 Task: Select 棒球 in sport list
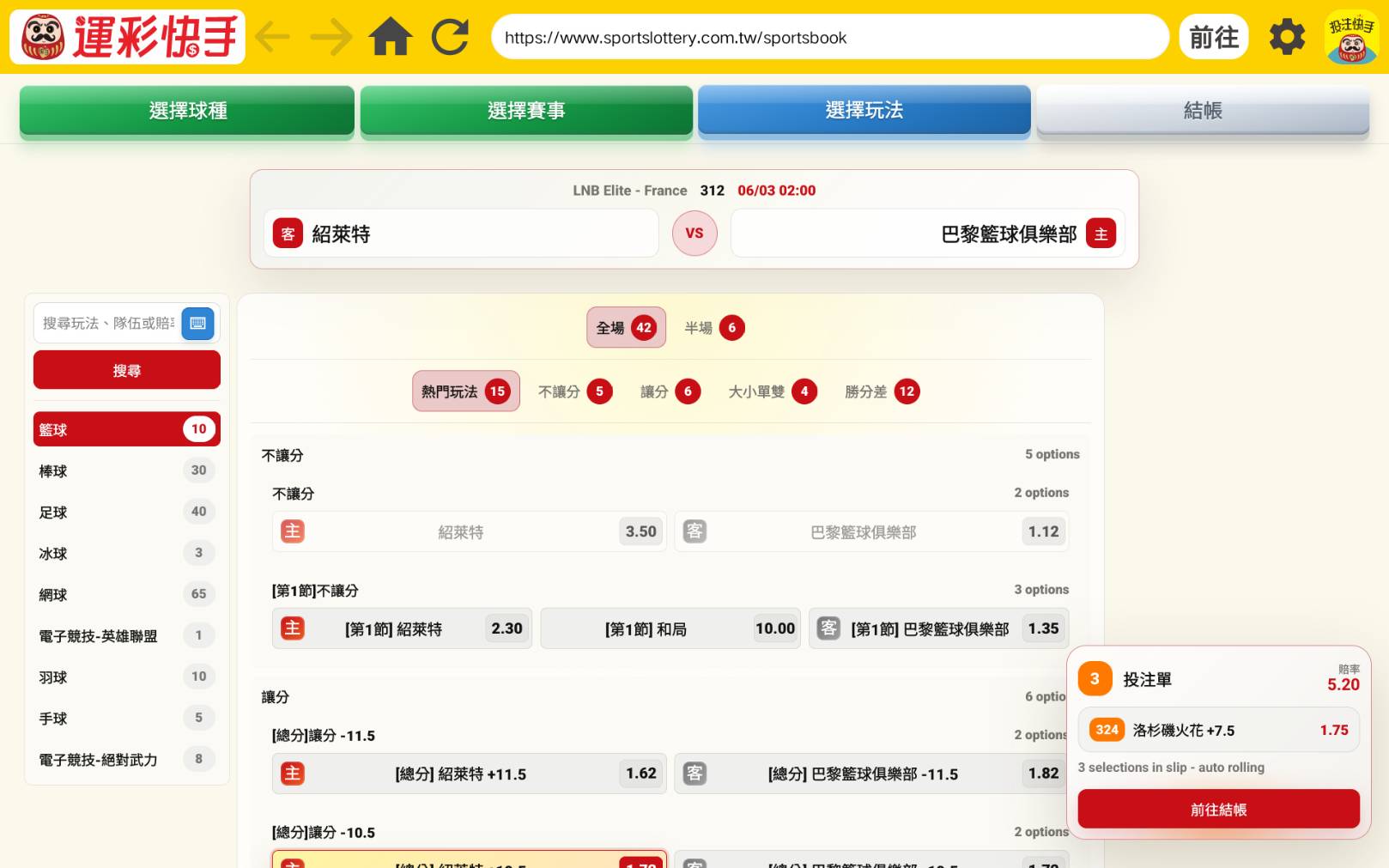(x=127, y=470)
